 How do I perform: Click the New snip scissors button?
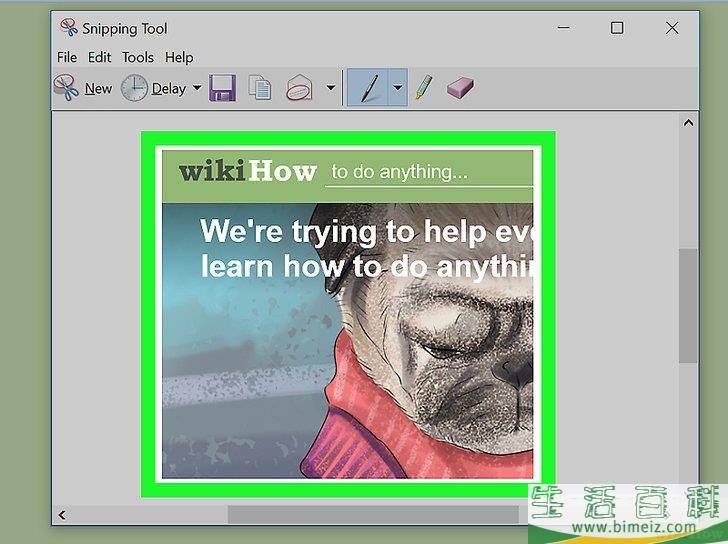[x=83, y=88]
